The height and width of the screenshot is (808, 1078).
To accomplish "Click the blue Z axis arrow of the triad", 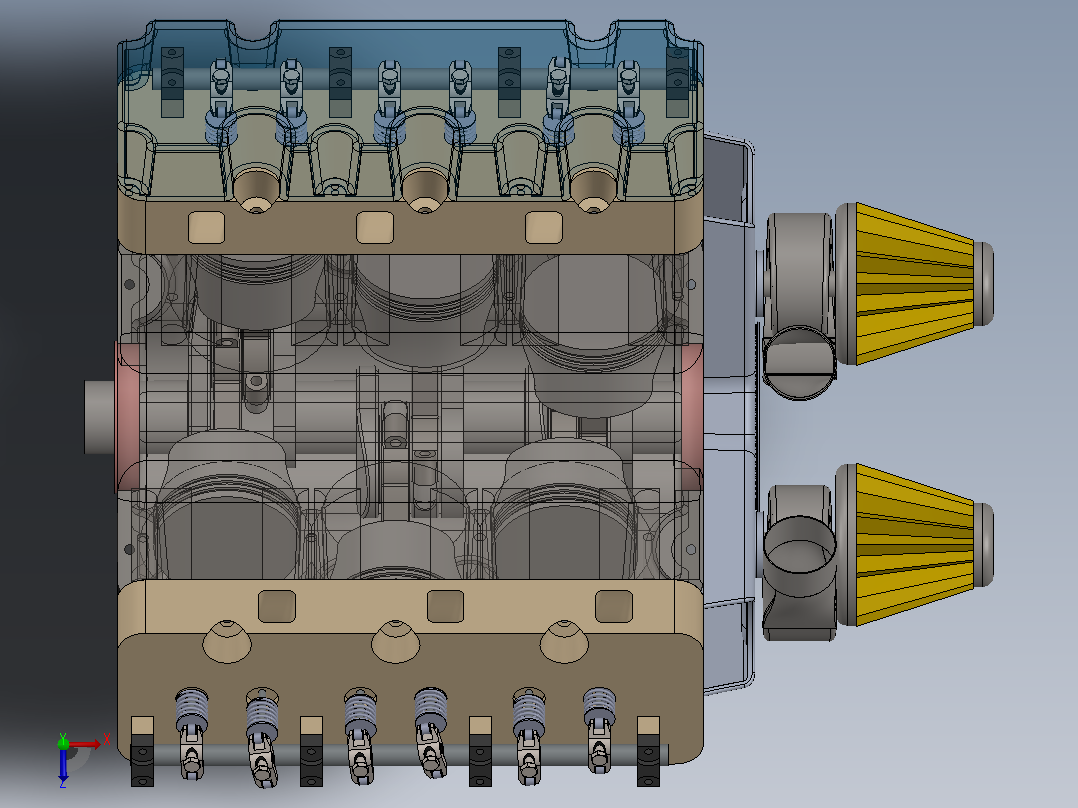I will point(63,765).
